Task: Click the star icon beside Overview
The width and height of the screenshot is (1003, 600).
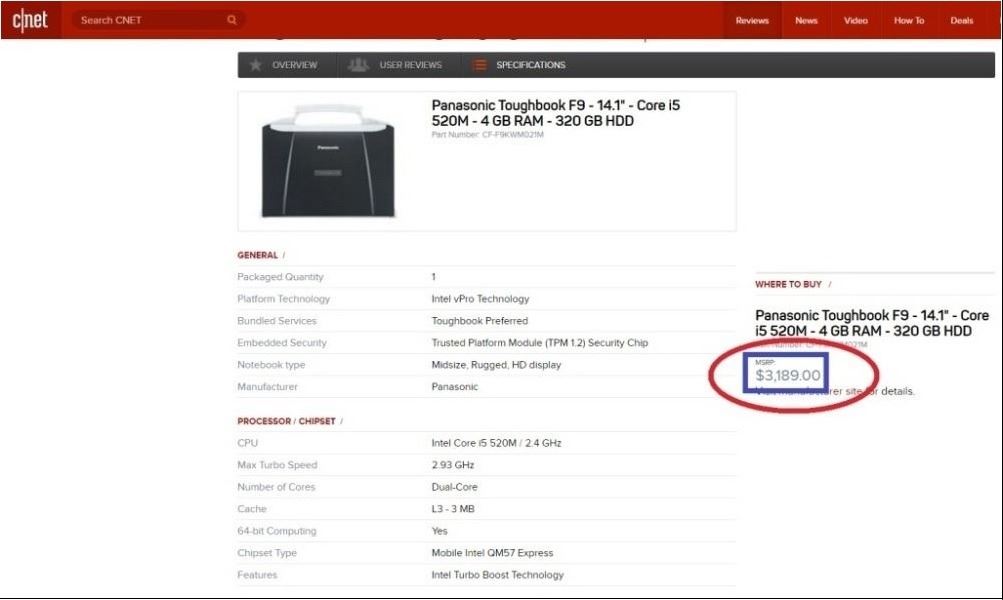Action: 256,65
